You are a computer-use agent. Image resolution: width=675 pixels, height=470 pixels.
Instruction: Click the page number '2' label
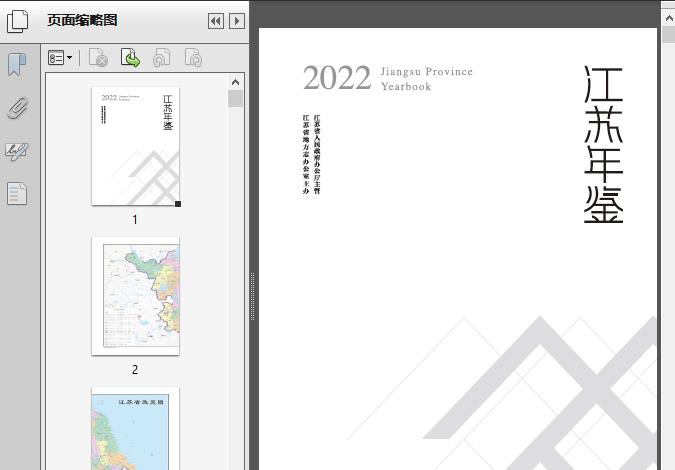pos(135,370)
